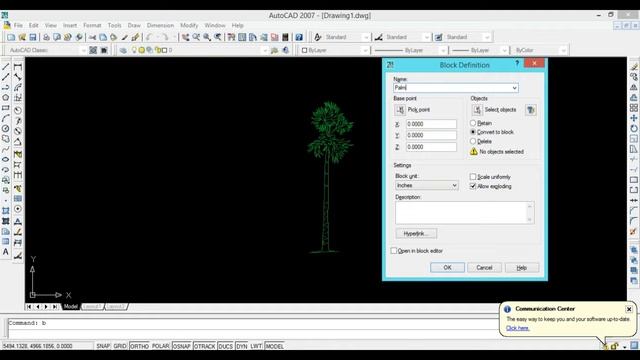Click the Select objects icon button
This screenshot has width=640, height=360.
[x=477, y=110]
